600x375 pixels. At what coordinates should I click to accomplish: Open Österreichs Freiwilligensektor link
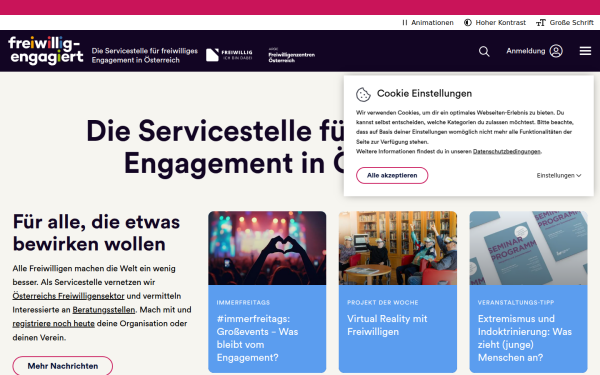(x=68, y=296)
